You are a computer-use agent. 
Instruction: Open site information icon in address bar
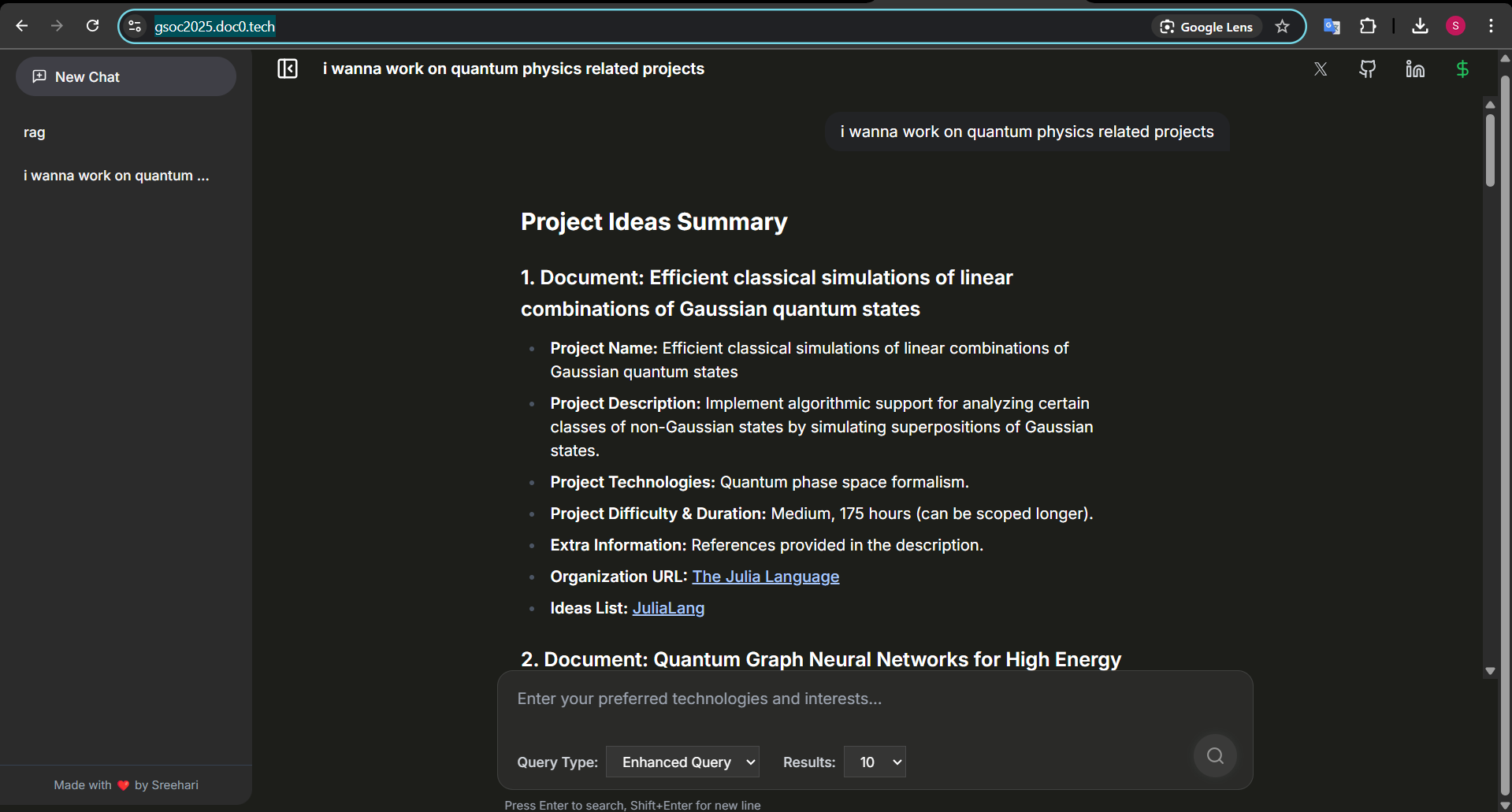[135, 26]
